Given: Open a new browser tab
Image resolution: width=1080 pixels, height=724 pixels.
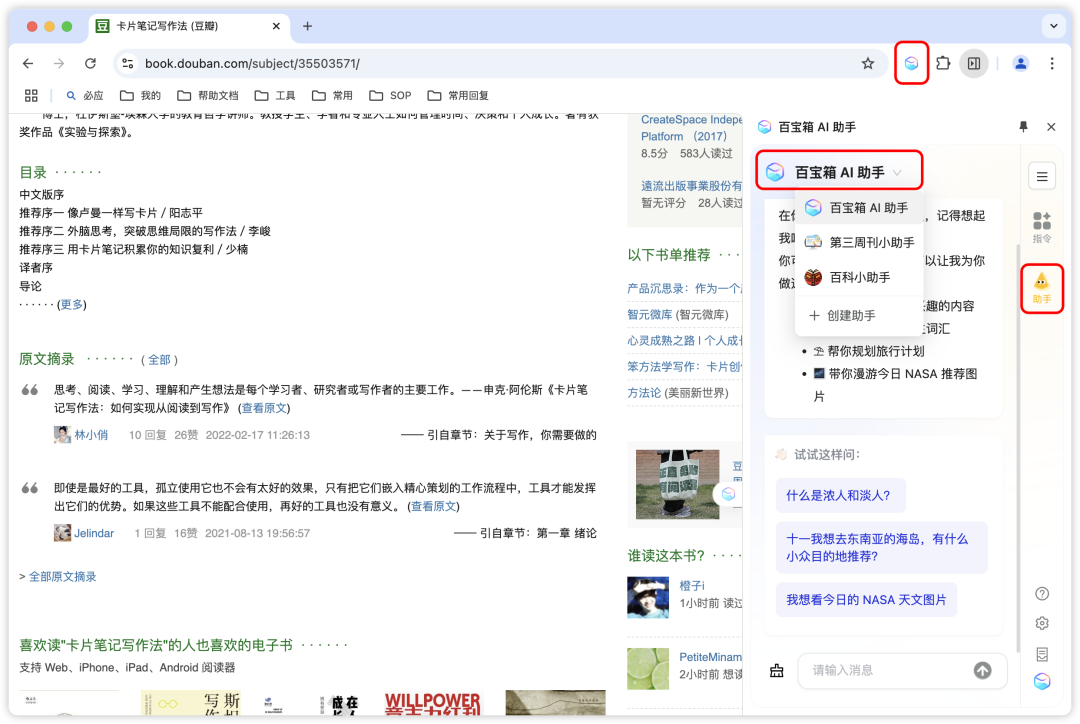Looking at the screenshot, I should point(307,26).
